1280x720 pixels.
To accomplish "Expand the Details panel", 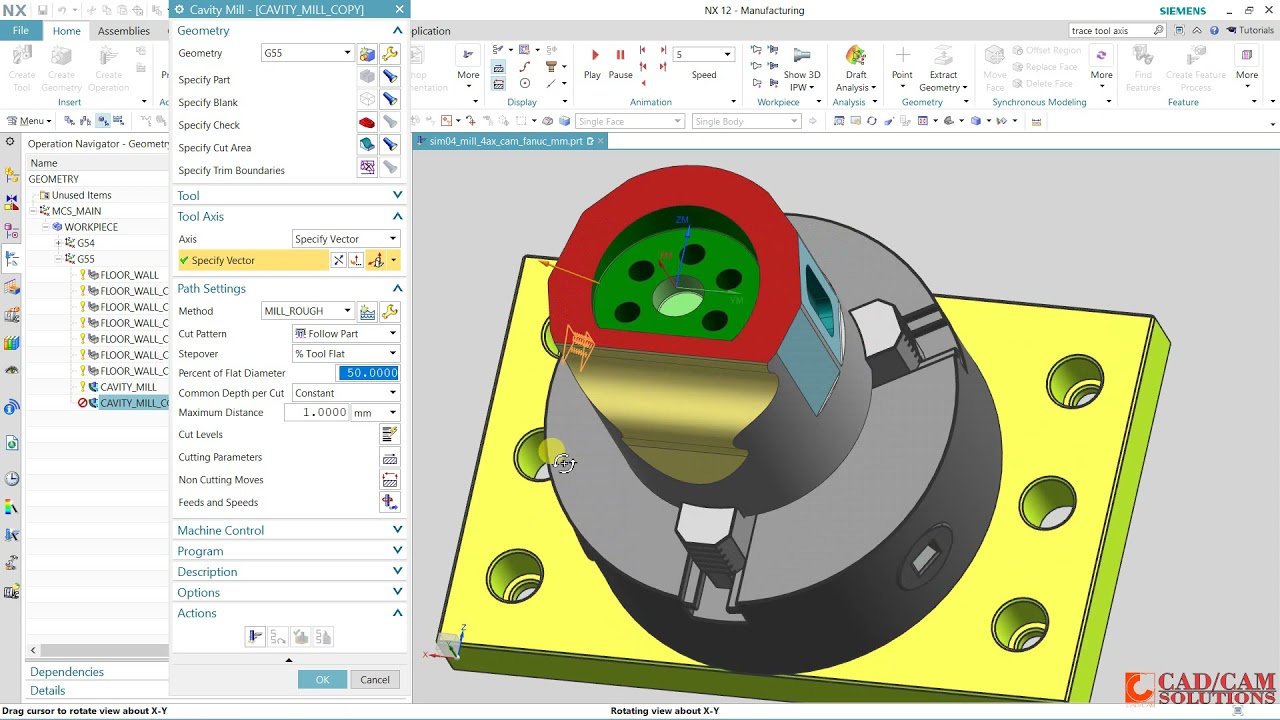I will point(48,690).
